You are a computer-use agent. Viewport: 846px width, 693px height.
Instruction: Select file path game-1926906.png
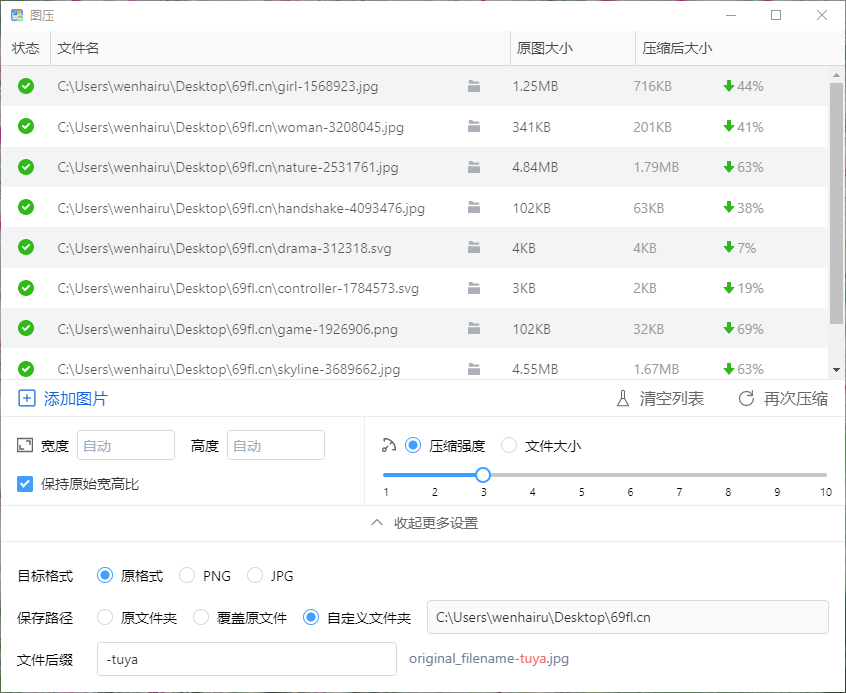tap(227, 329)
